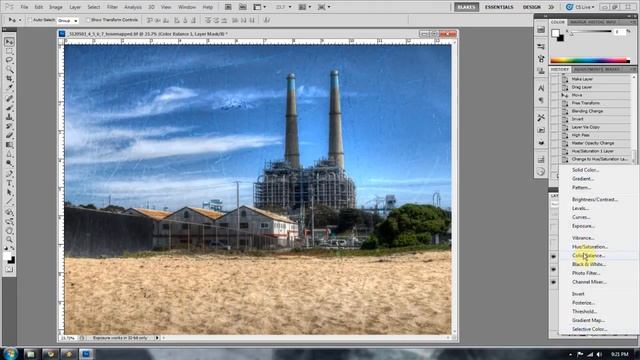
Task: Open the Layer menu
Action: tap(75, 7)
